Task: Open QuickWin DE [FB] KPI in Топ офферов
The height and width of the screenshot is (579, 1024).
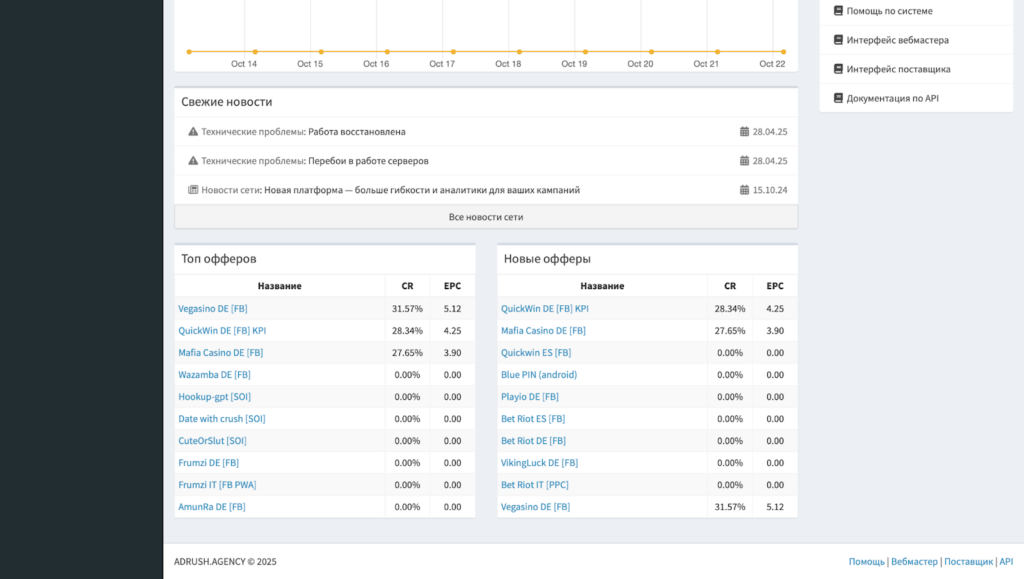Action: 222,330
